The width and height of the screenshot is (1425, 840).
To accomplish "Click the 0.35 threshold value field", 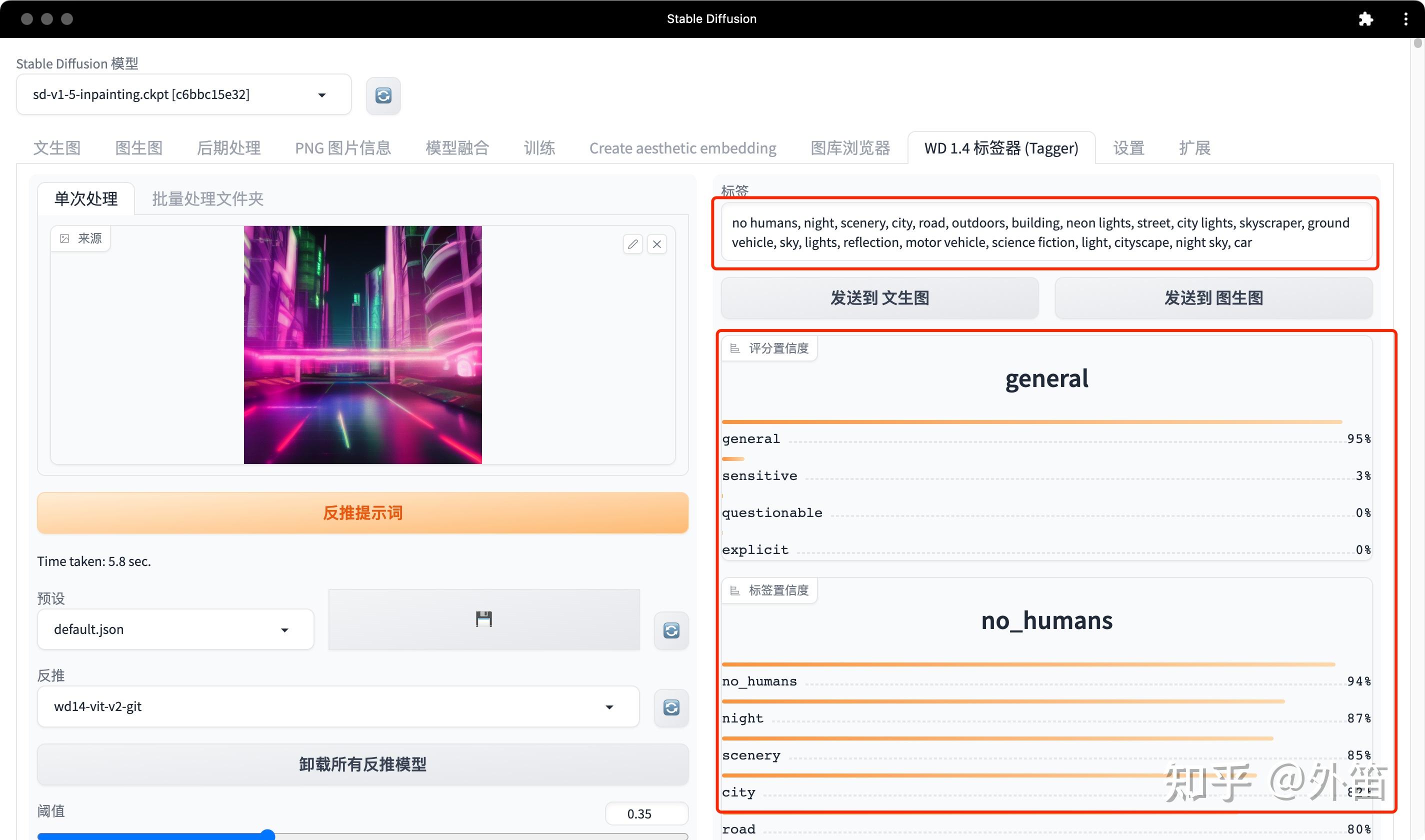I will (x=645, y=813).
